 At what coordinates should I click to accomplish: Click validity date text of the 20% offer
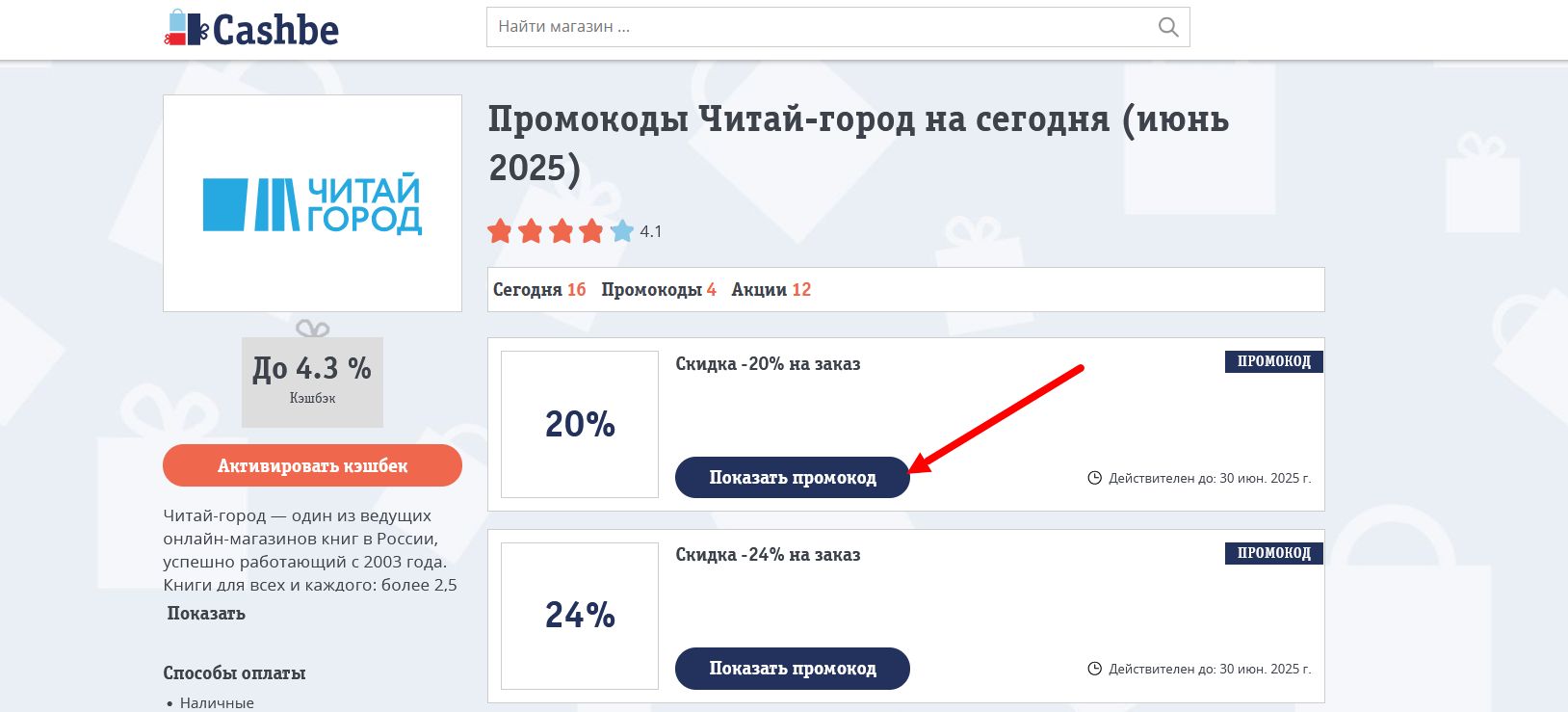click(1210, 478)
